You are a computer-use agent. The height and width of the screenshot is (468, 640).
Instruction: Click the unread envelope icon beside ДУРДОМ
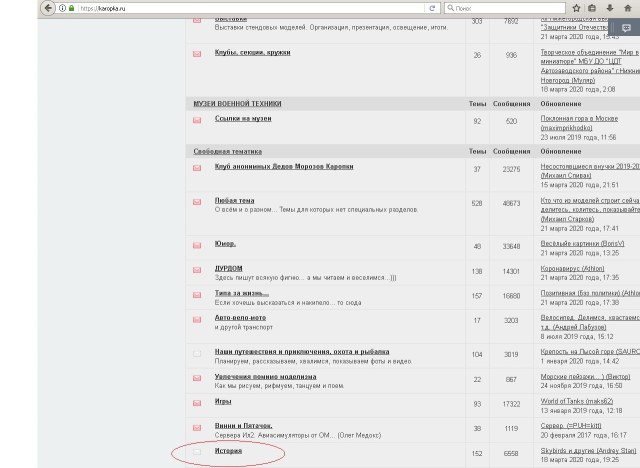pyautogui.click(x=197, y=270)
